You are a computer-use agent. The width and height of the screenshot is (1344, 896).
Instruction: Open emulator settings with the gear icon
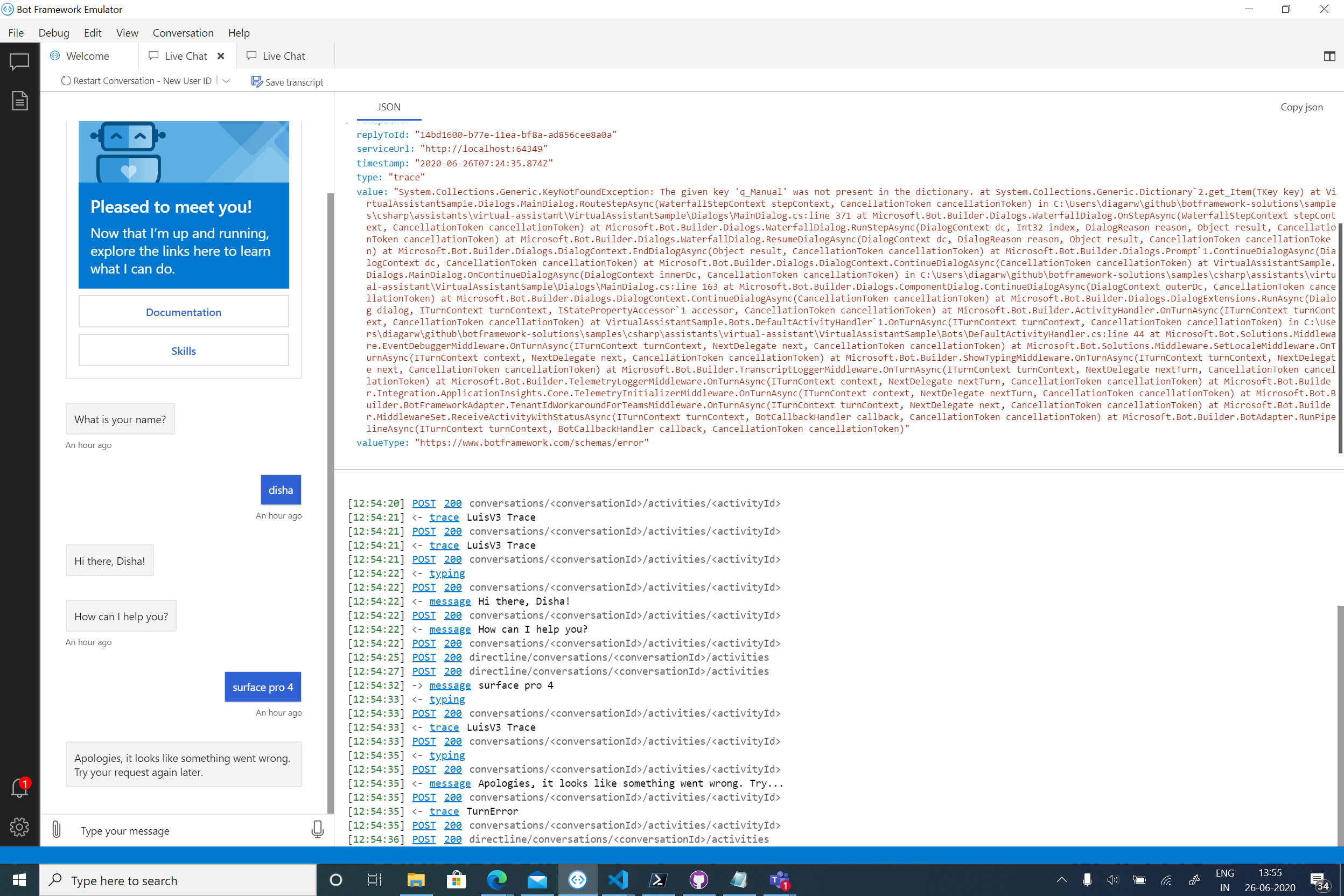click(19, 827)
